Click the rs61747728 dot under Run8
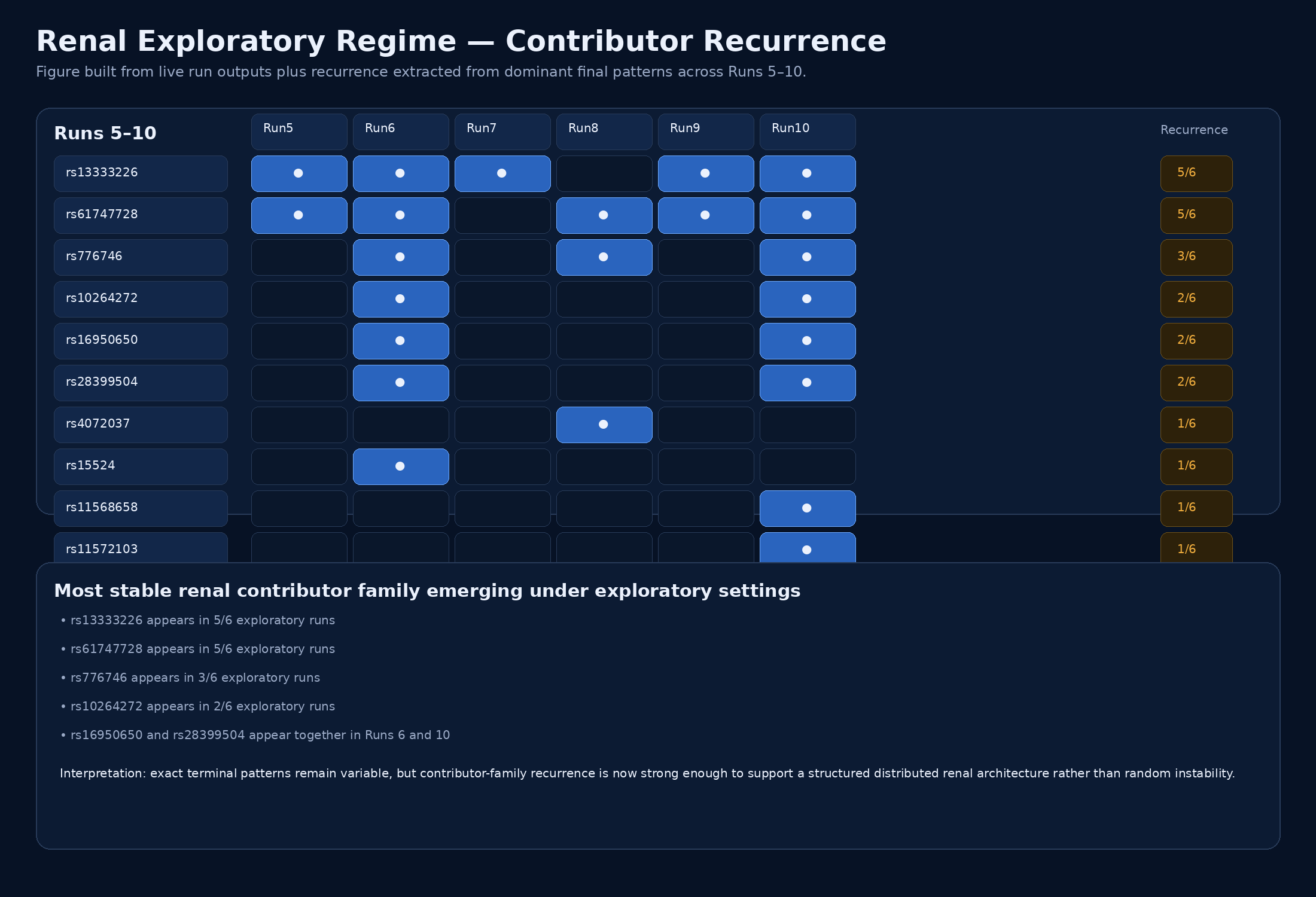Image resolution: width=1316 pixels, height=897 pixels. coord(604,215)
